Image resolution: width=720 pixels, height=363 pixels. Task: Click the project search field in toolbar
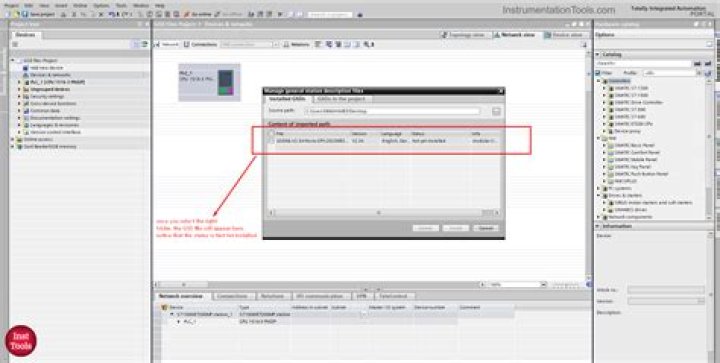(330, 15)
